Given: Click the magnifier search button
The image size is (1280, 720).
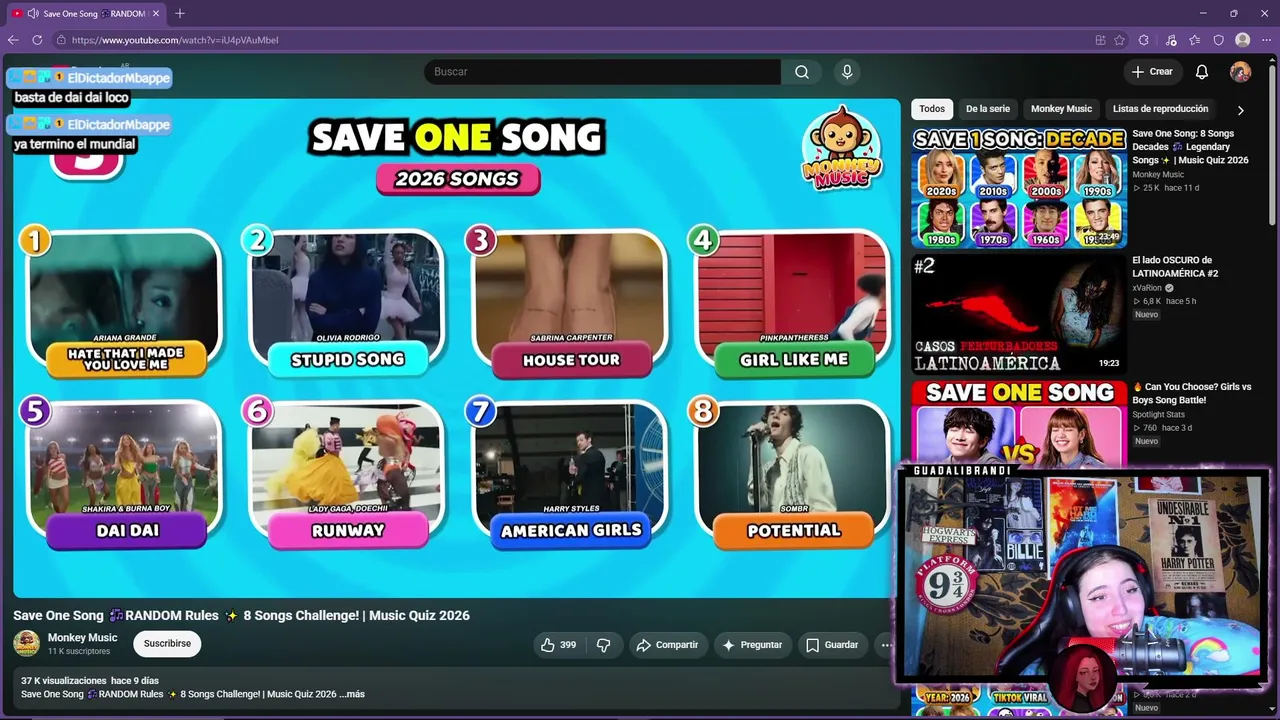Looking at the screenshot, I should click(x=802, y=72).
